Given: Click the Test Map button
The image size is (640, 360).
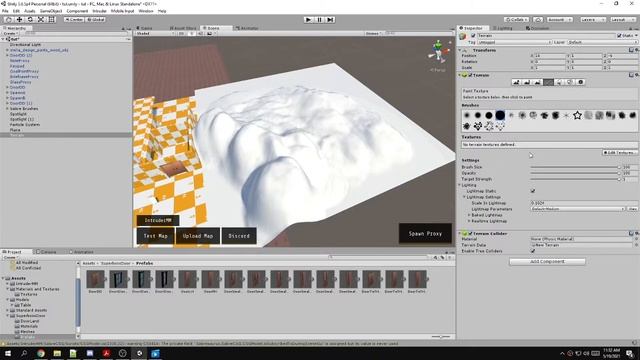Looking at the screenshot, I should coord(156,236).
